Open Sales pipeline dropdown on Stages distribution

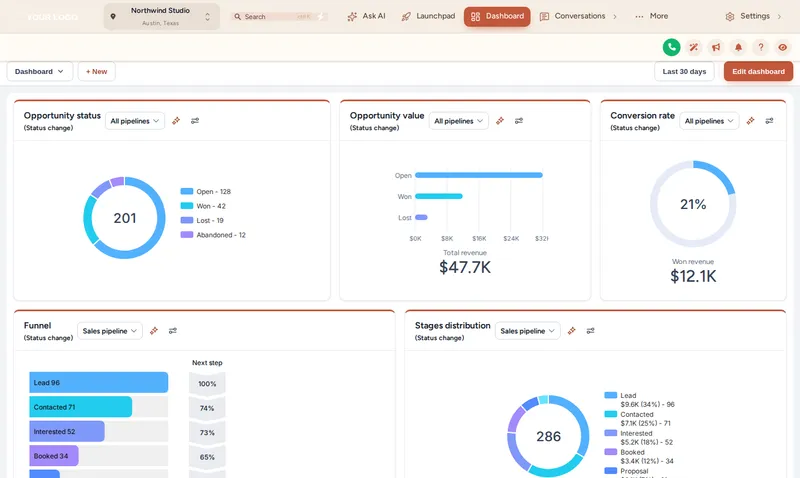coord(528,331)
